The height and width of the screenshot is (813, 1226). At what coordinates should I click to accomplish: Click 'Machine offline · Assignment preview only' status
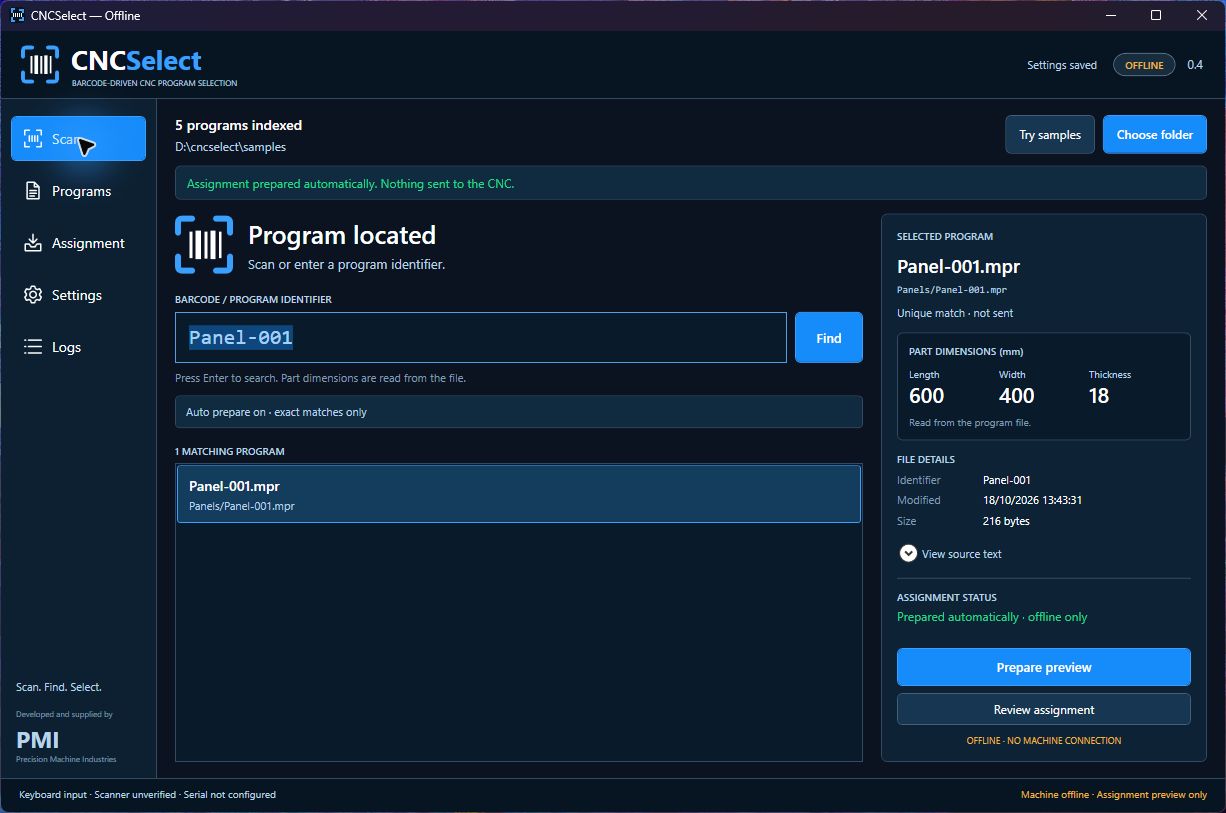click(1114, 795)
